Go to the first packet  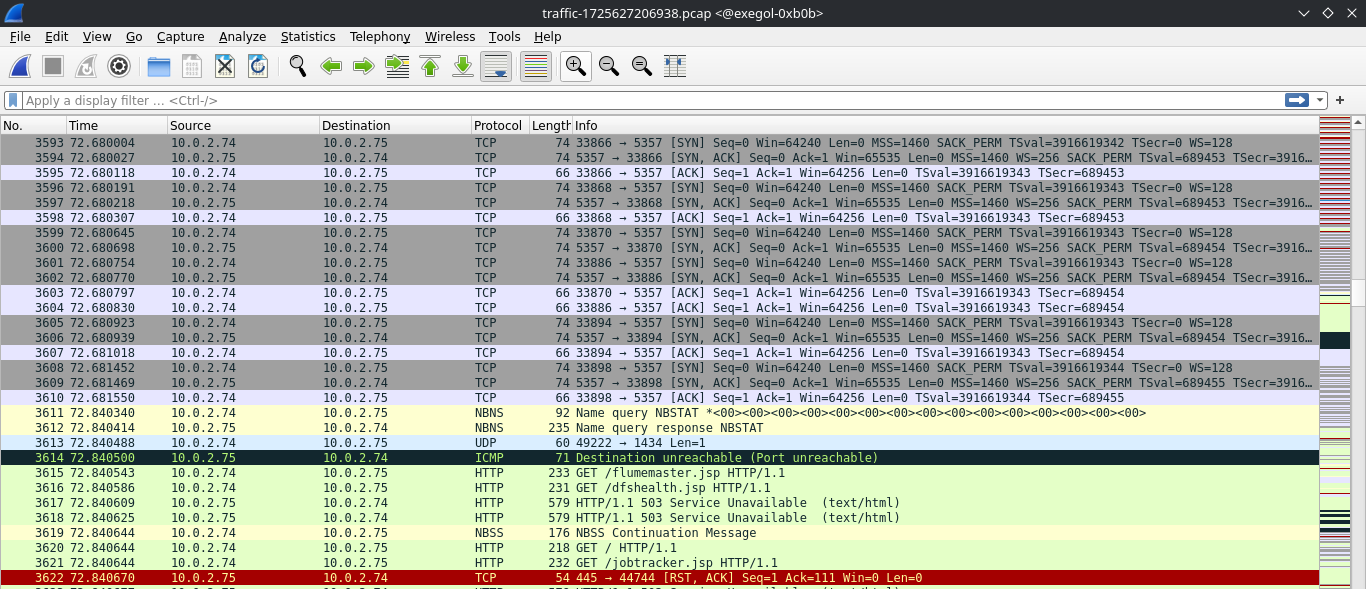430,67
